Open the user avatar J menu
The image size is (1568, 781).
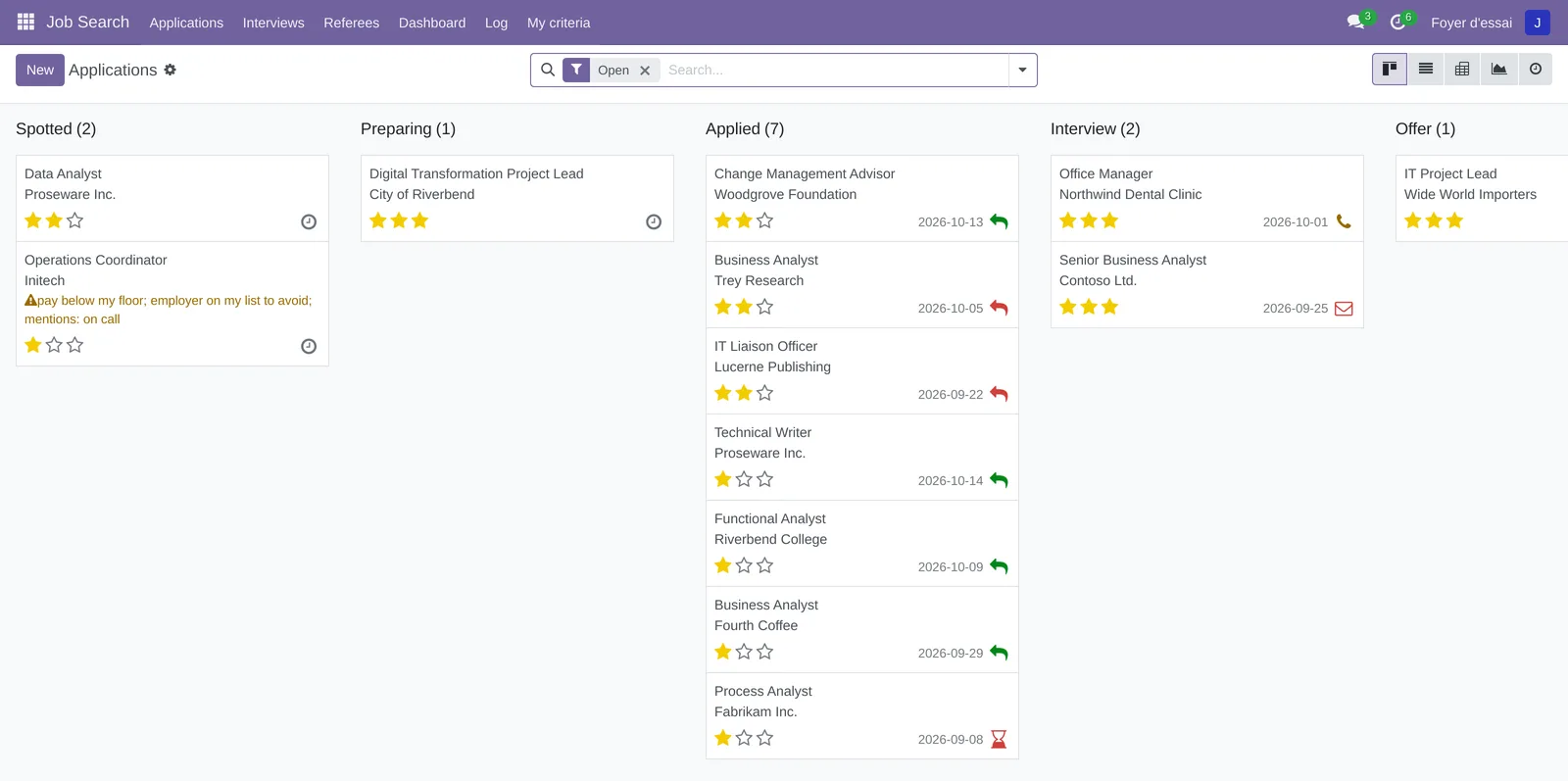point(1537,23)
